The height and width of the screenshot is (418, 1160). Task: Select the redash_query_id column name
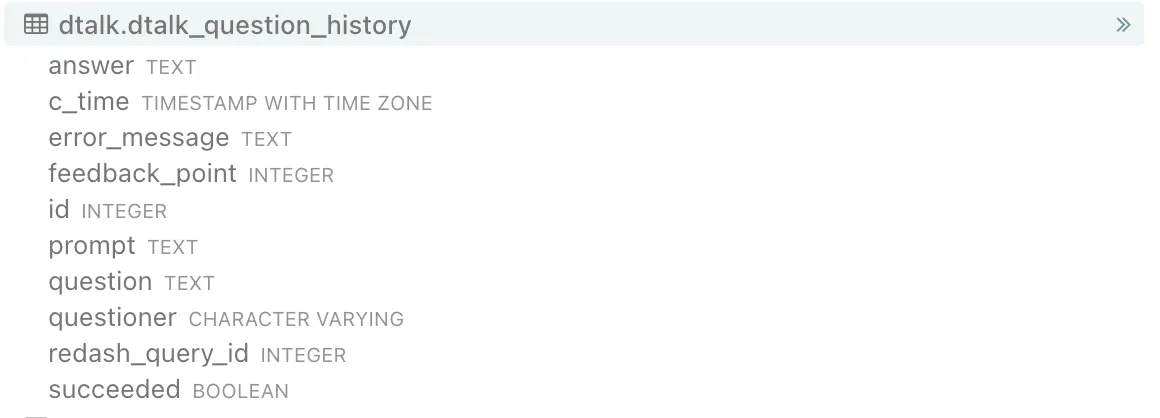[x=148, y=355]
